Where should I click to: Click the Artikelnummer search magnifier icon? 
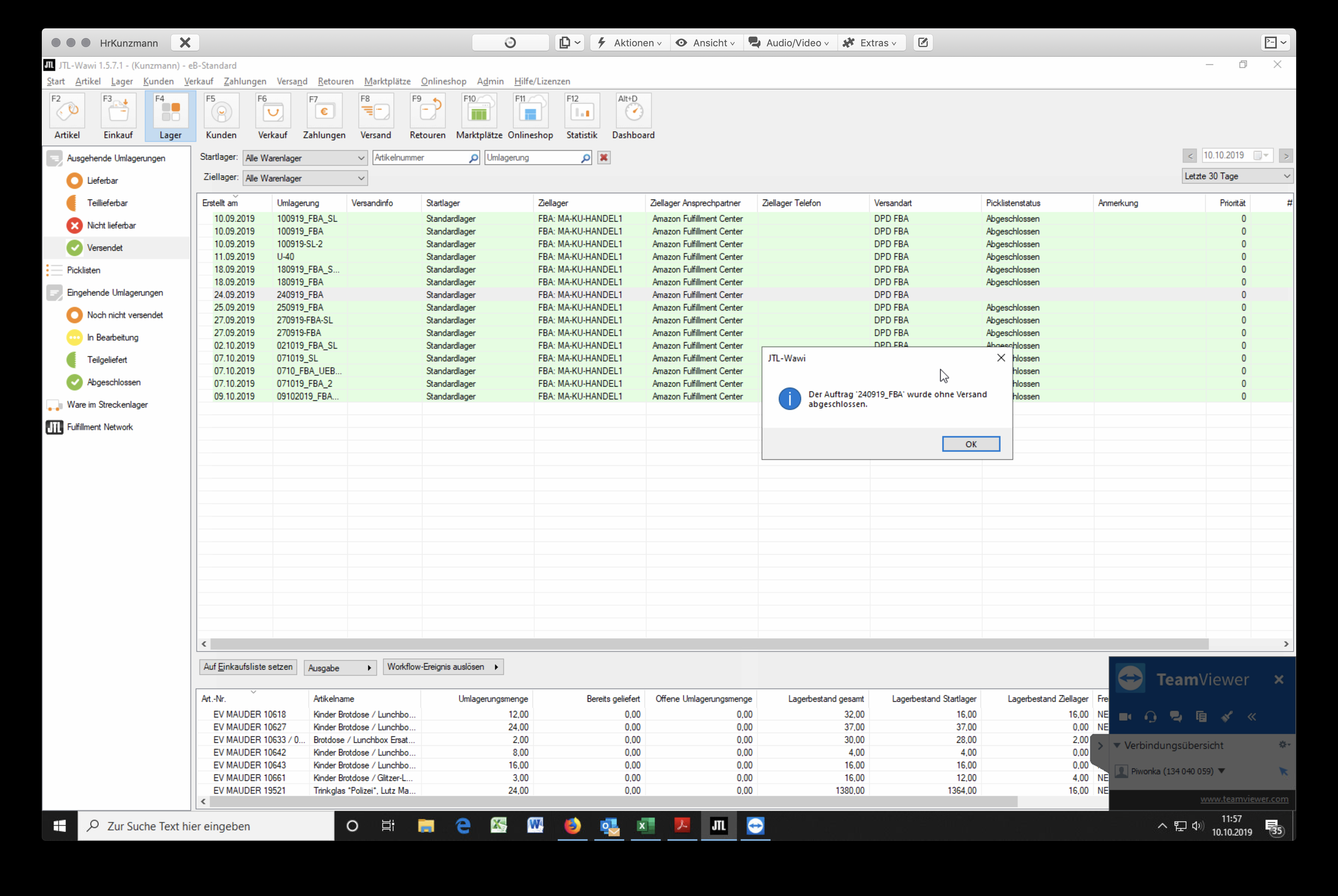[x=474, y=158]
